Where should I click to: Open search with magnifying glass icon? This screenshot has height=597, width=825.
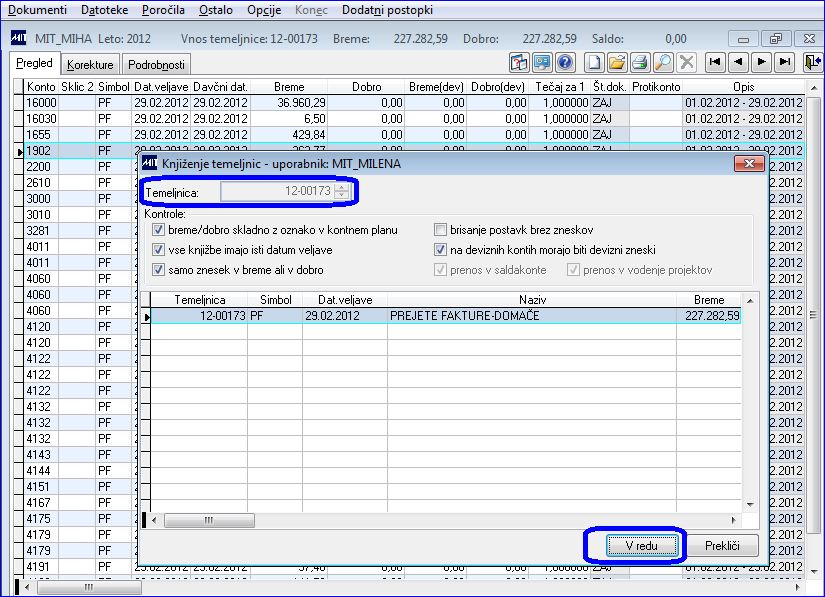pyautogui.click(x=663, y=63)
